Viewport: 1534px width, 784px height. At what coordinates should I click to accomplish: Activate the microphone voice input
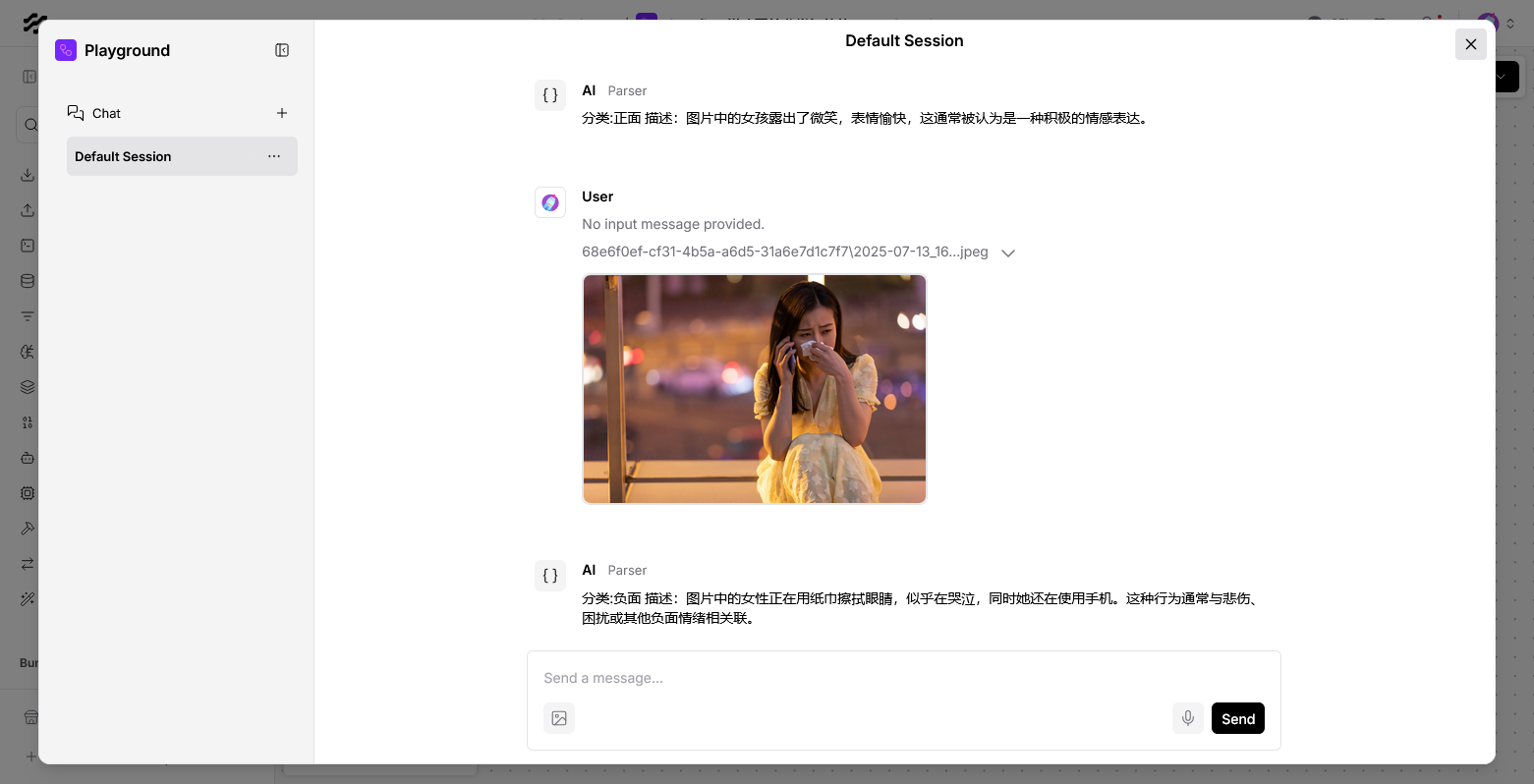point(1188,718)
